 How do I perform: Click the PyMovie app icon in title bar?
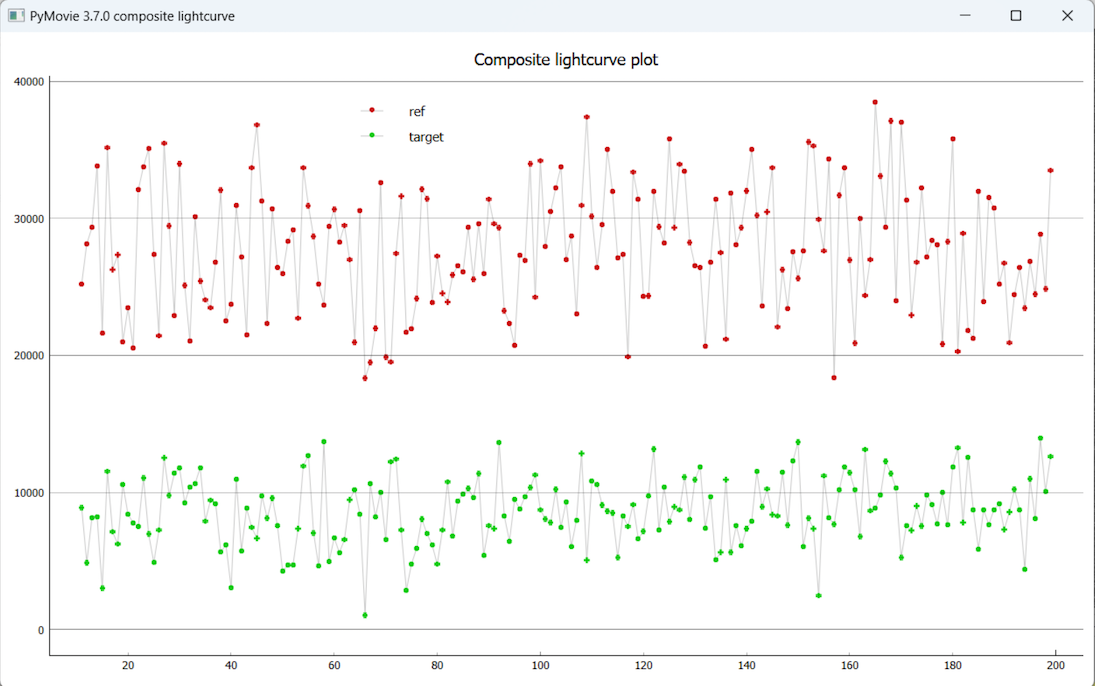tap(16, 16)
